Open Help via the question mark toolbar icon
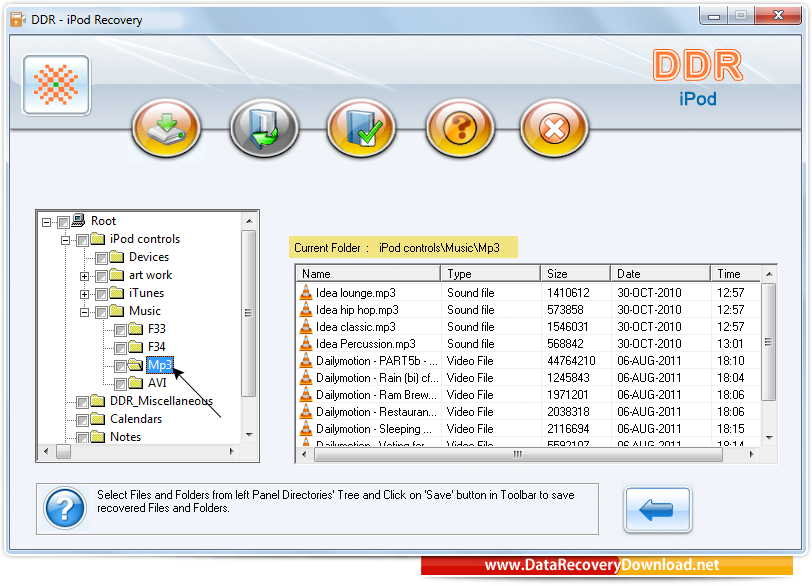 [460, 128]
